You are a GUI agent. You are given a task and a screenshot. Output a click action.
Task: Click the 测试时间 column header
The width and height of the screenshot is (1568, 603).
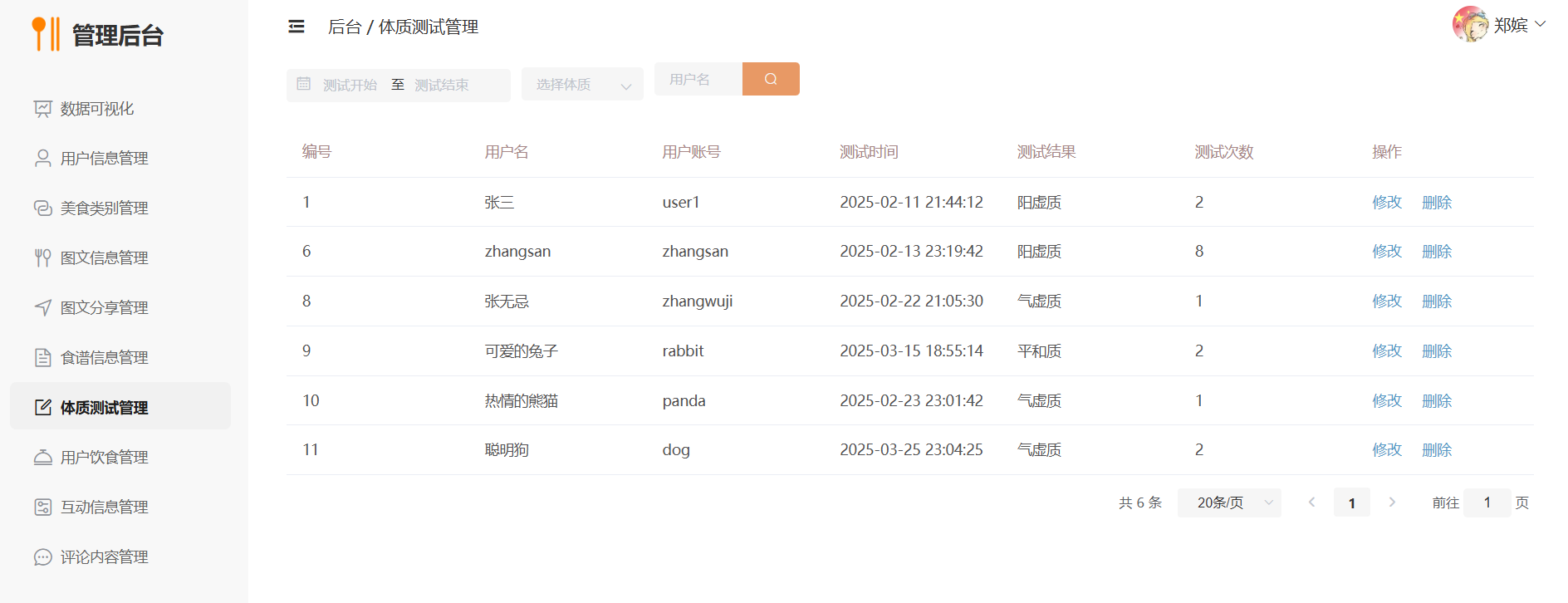[x=869, y=152]
